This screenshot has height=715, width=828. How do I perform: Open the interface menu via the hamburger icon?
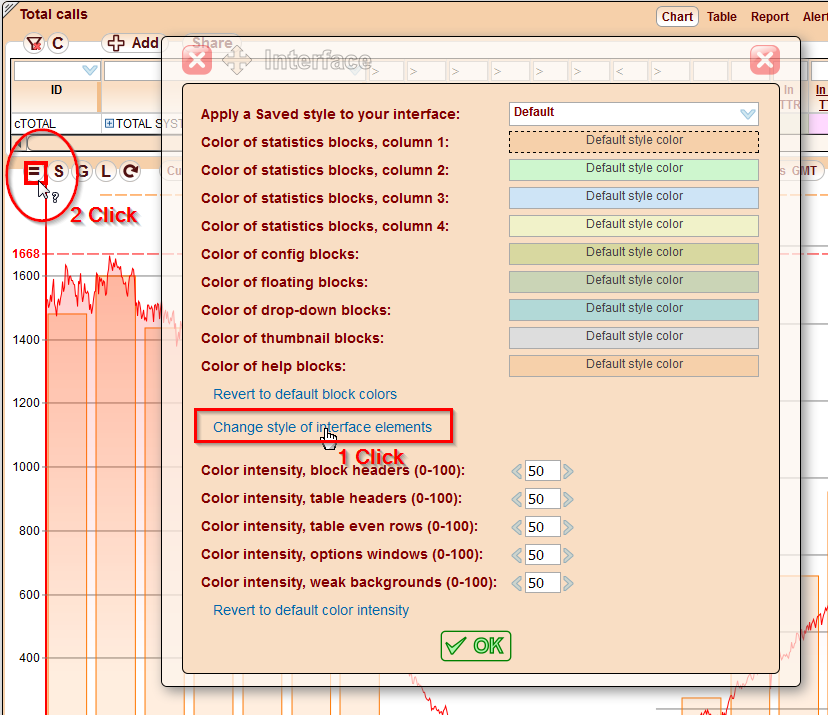34,170
